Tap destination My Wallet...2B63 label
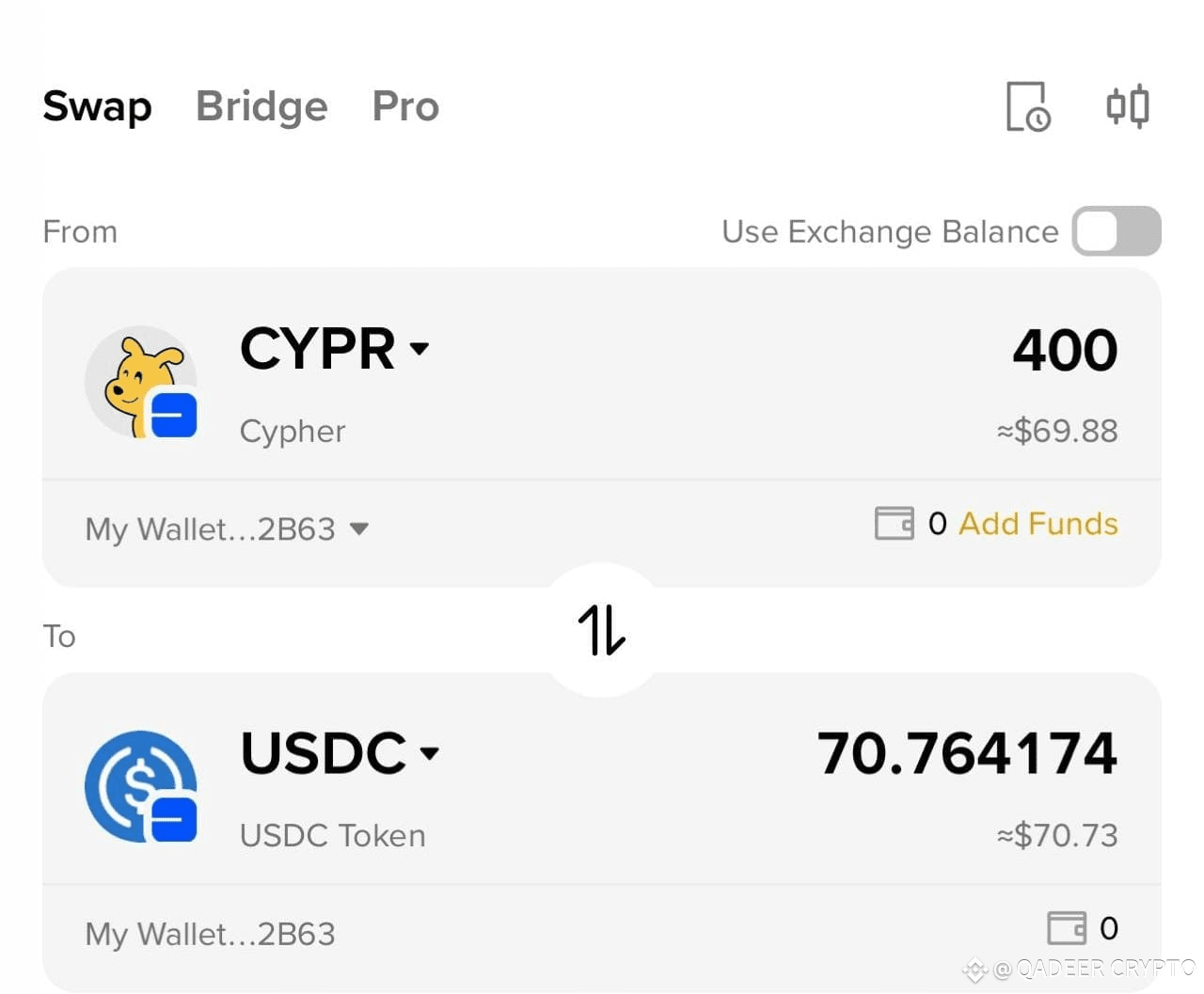1204x994 pixels. tap(210, 934)
